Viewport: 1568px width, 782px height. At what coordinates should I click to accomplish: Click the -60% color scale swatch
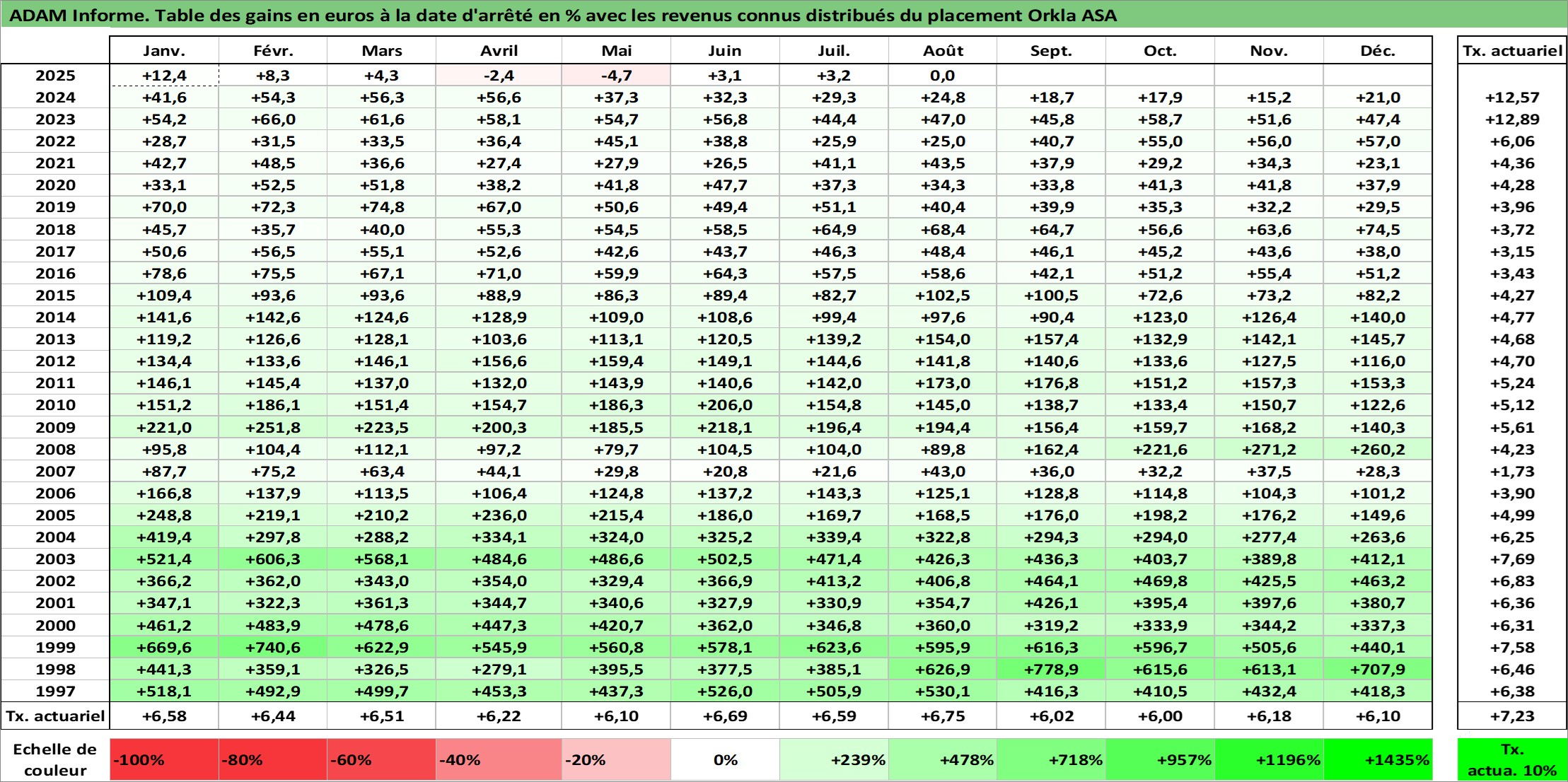pyautogui.click(x=382, y=760)
